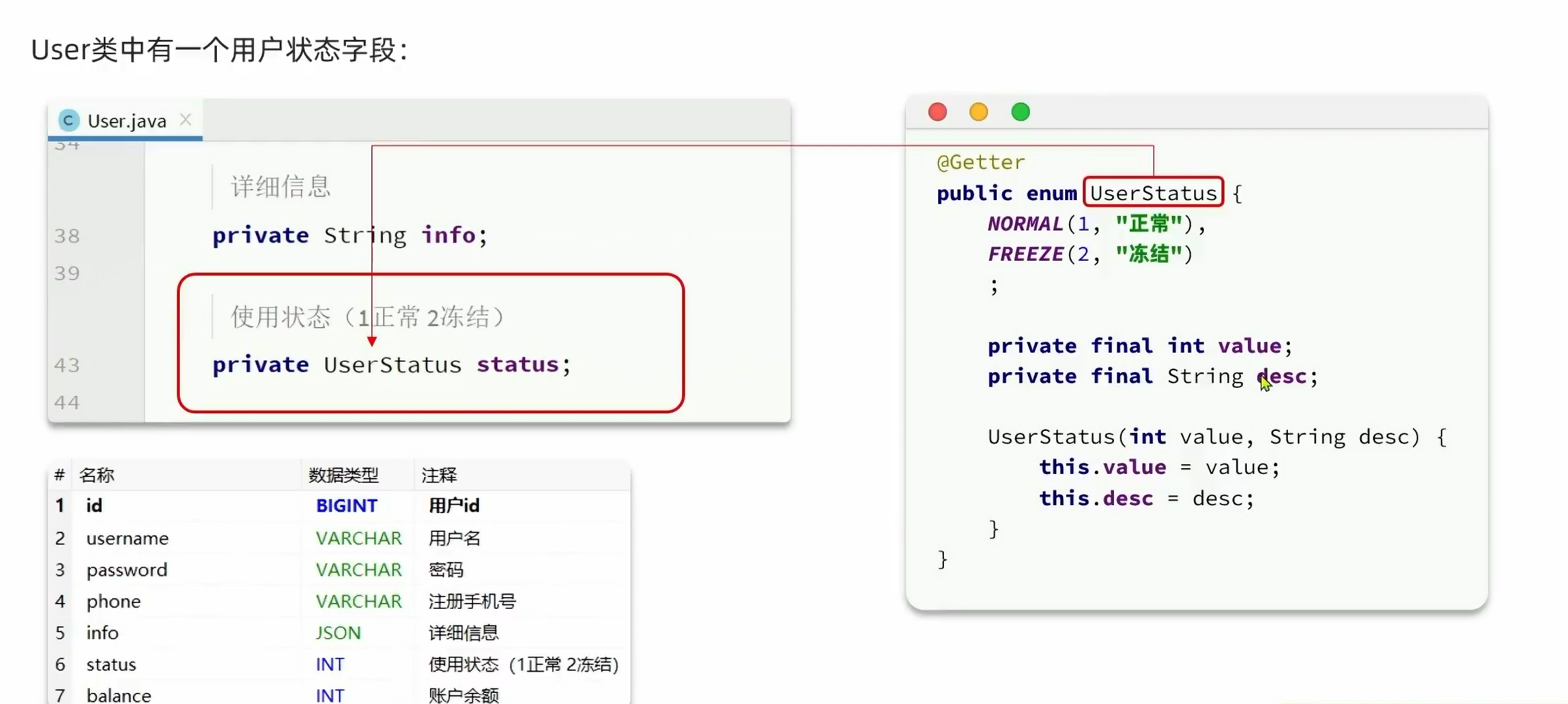Click line number 43 in gutter
This screenshot has height=704, width=1568.
click(x=67, y=365)
